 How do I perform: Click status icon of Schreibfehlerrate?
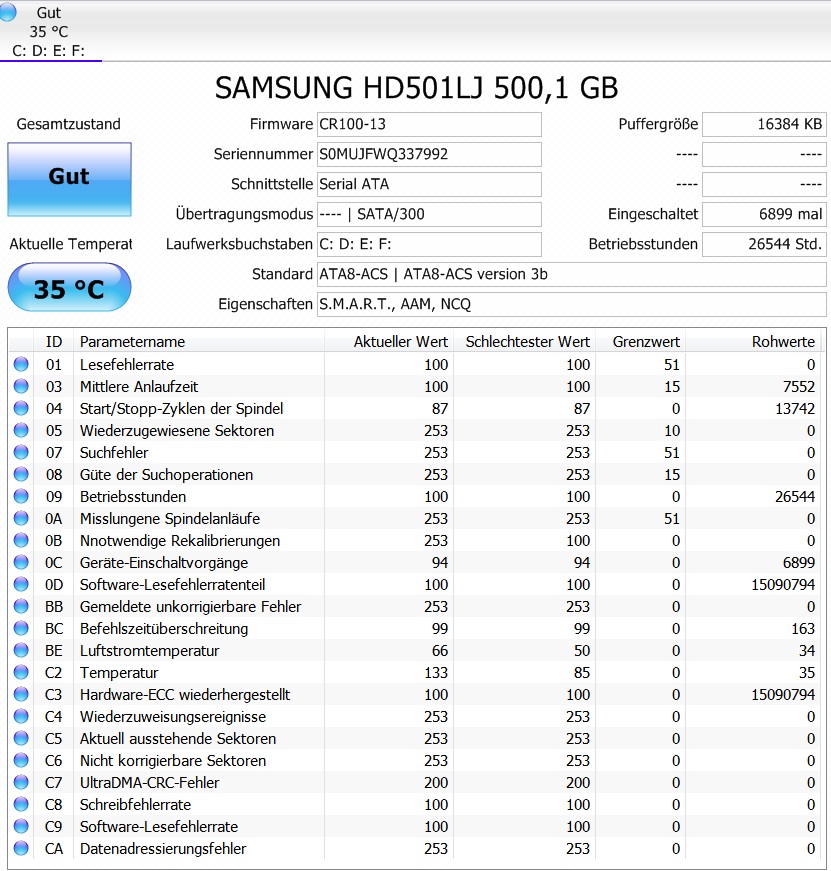tap(21, 804)
